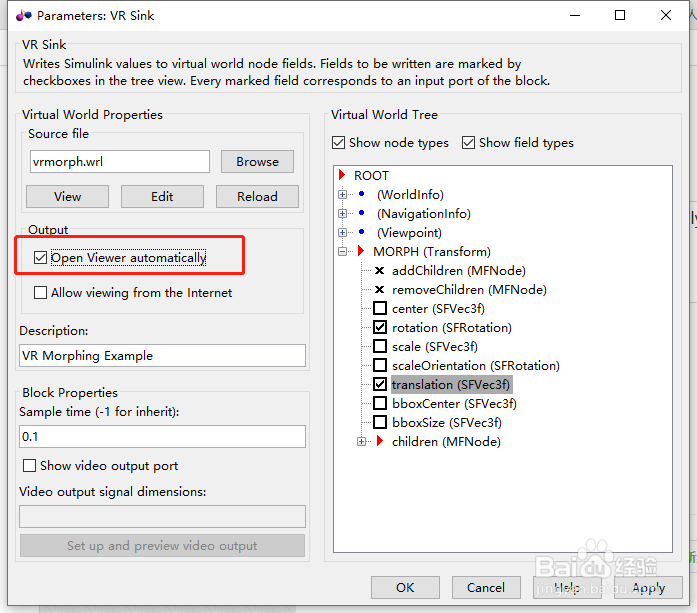Close the Parameters: VR Sink dialog

pos(666,15)
